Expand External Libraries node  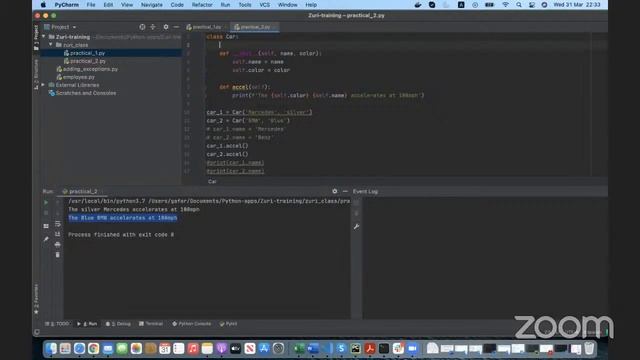click(43, 85)
